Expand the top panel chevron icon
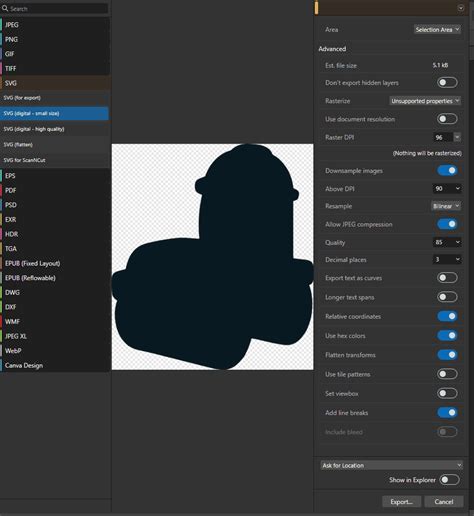Screen dimensions: 474x516 [x=461, y=8]
